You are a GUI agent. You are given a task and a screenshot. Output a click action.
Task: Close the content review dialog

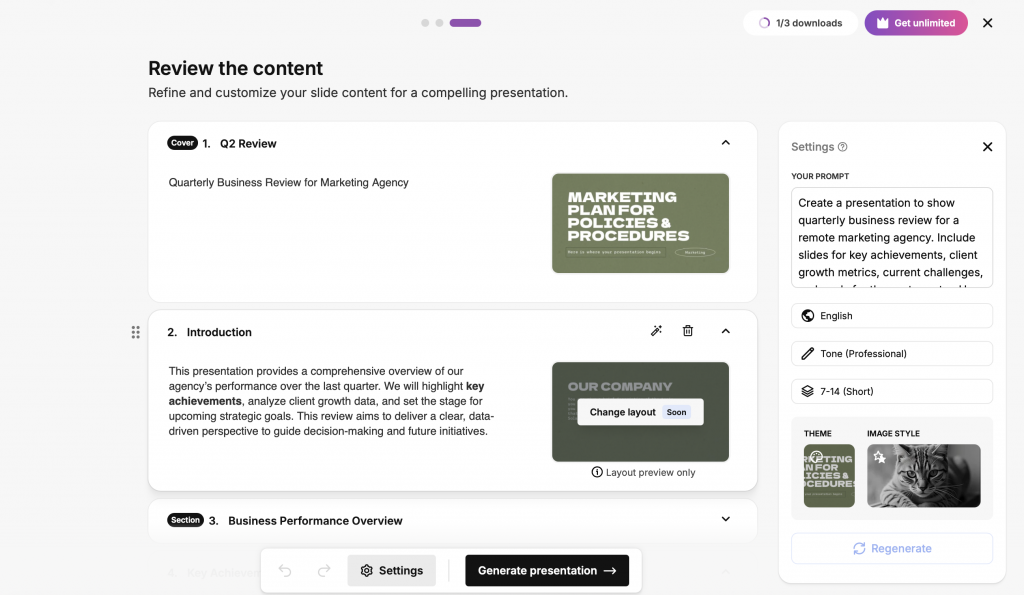pyautogui.click(x=987, y=23)
